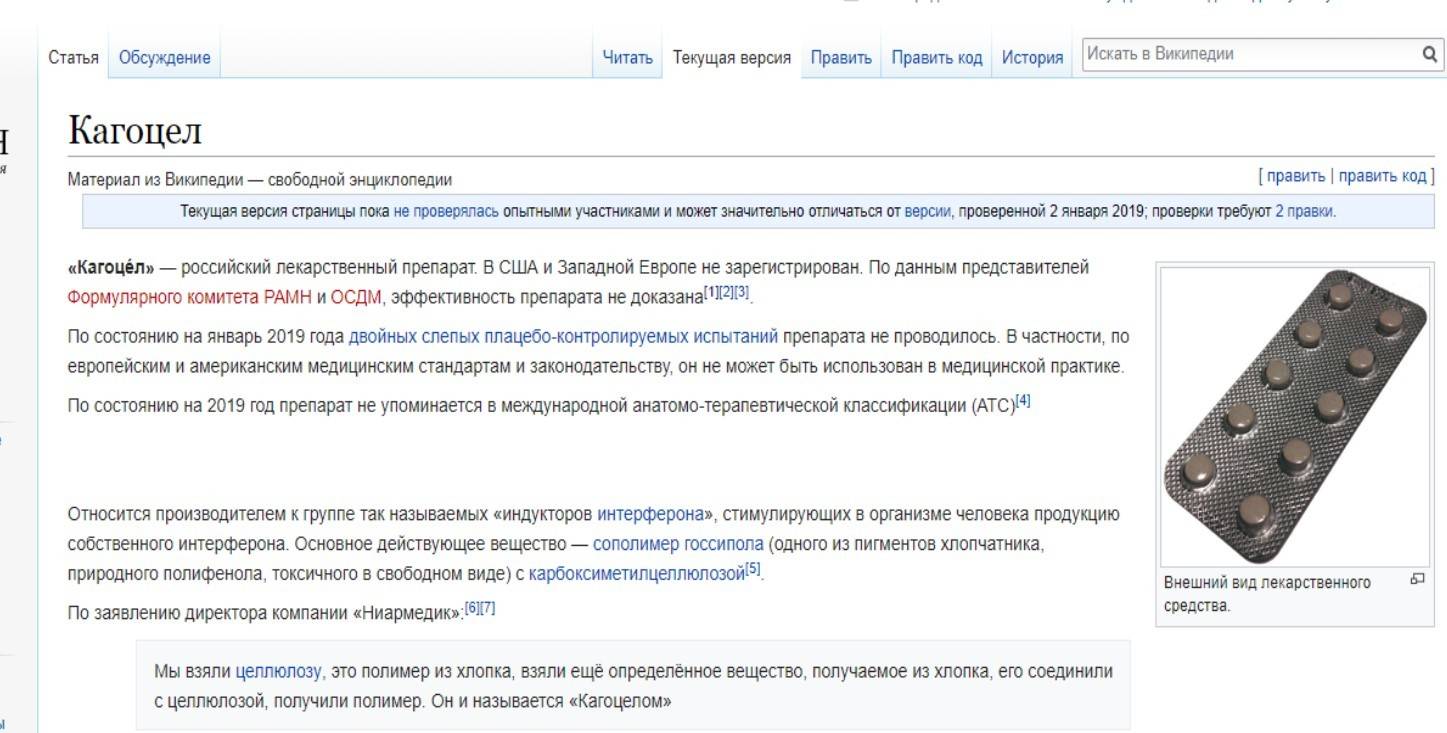
Task: Click the search magnifier icon
Action: click(x=1429, y=55)
